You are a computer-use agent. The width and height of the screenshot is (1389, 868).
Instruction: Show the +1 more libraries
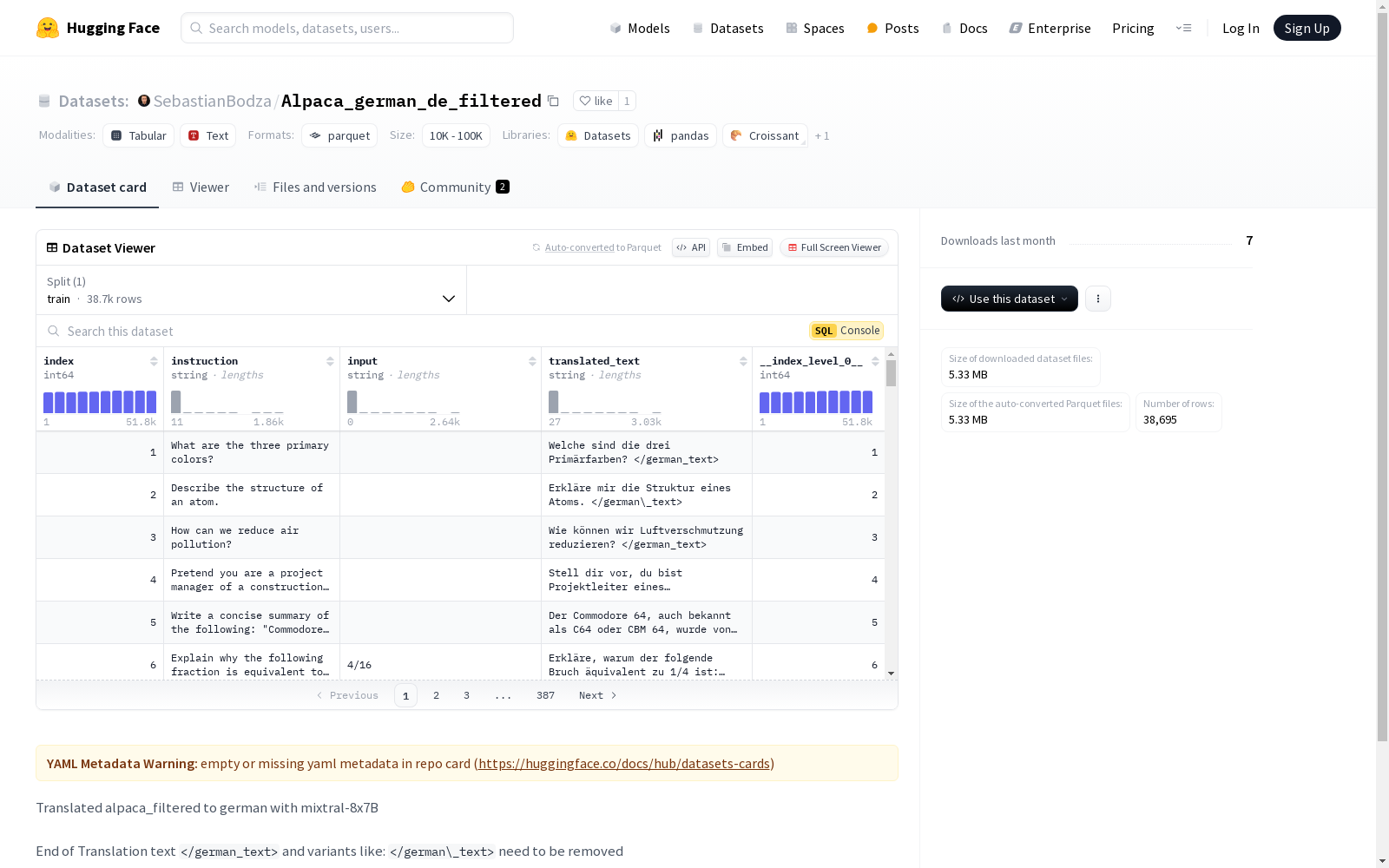(822, 135)
